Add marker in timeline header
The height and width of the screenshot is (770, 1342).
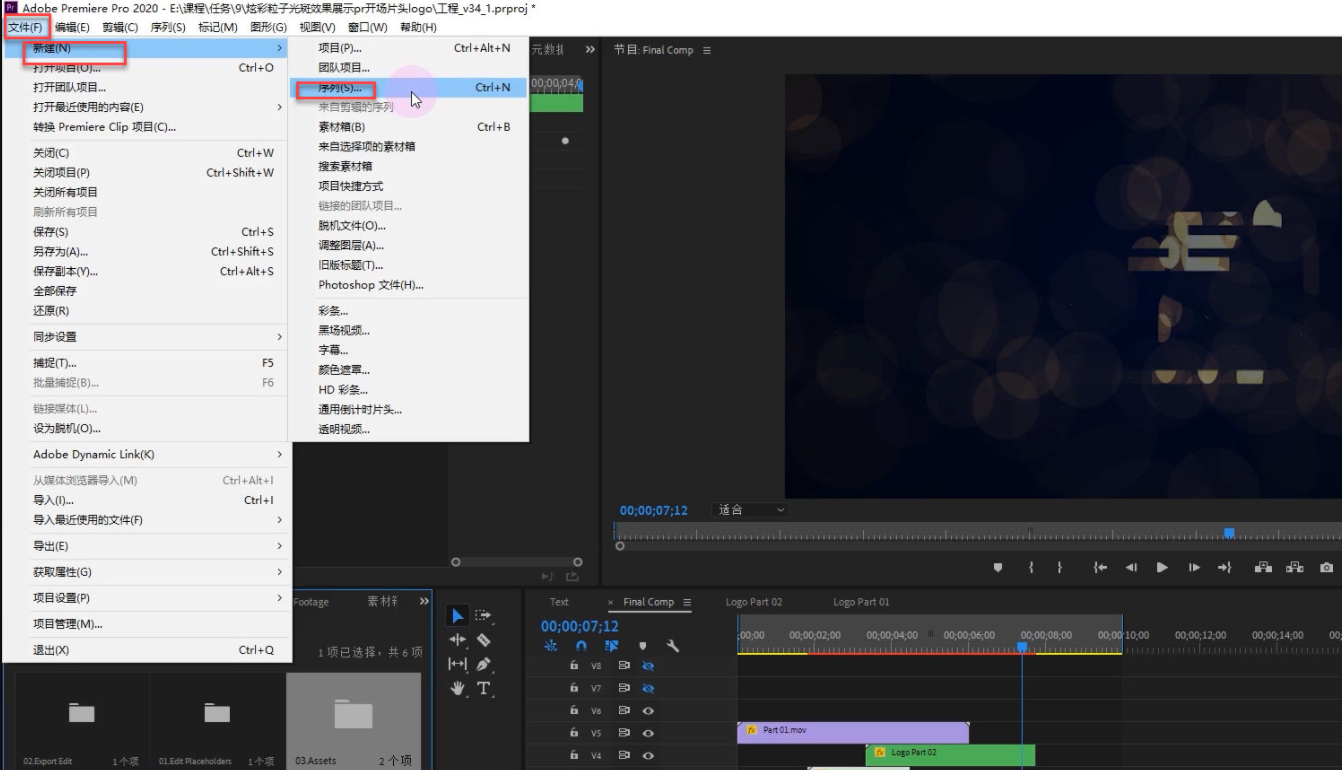[x=643, y=646]
